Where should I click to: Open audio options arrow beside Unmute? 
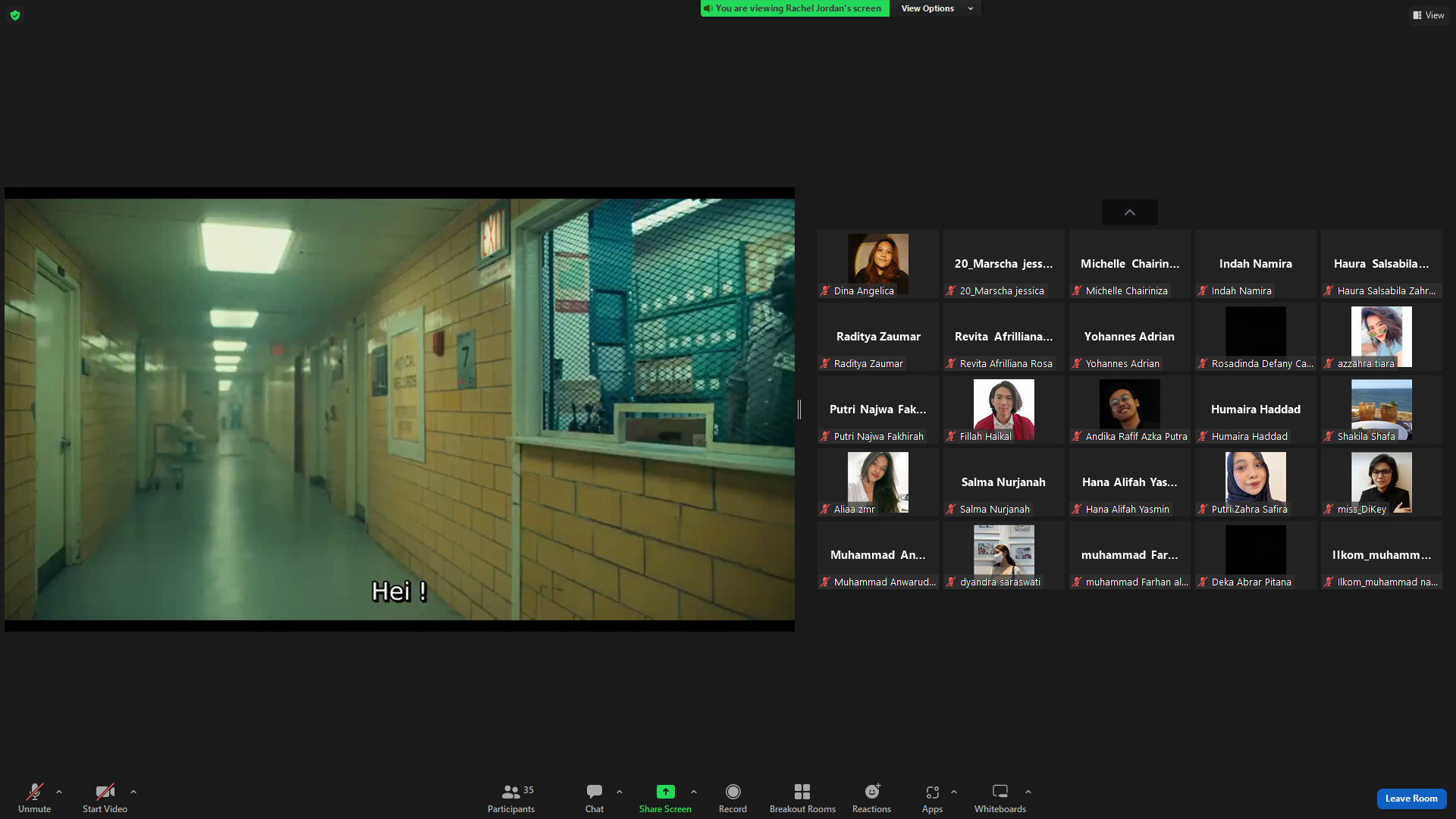click(x=59, y=792)
